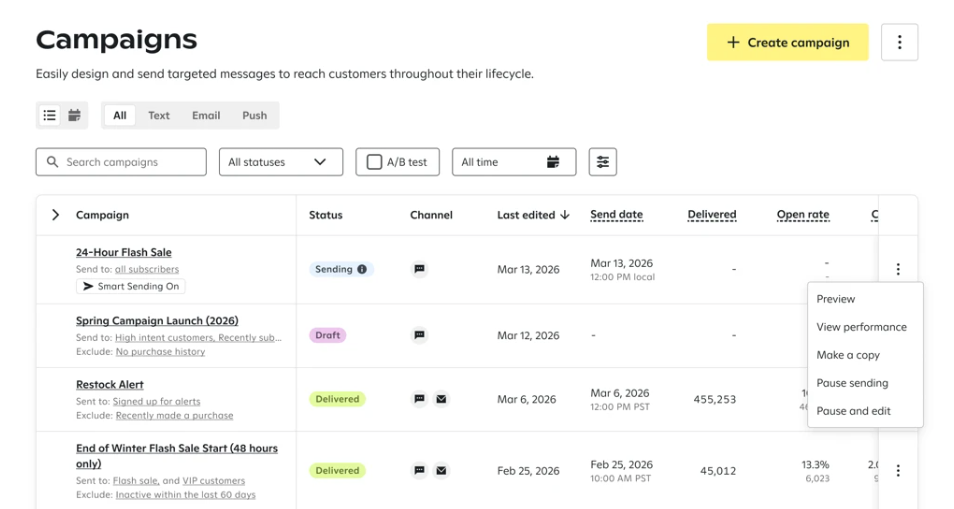954x509 pixels.
Task: Open the advanced filters icon
Action: pos(602,162)
